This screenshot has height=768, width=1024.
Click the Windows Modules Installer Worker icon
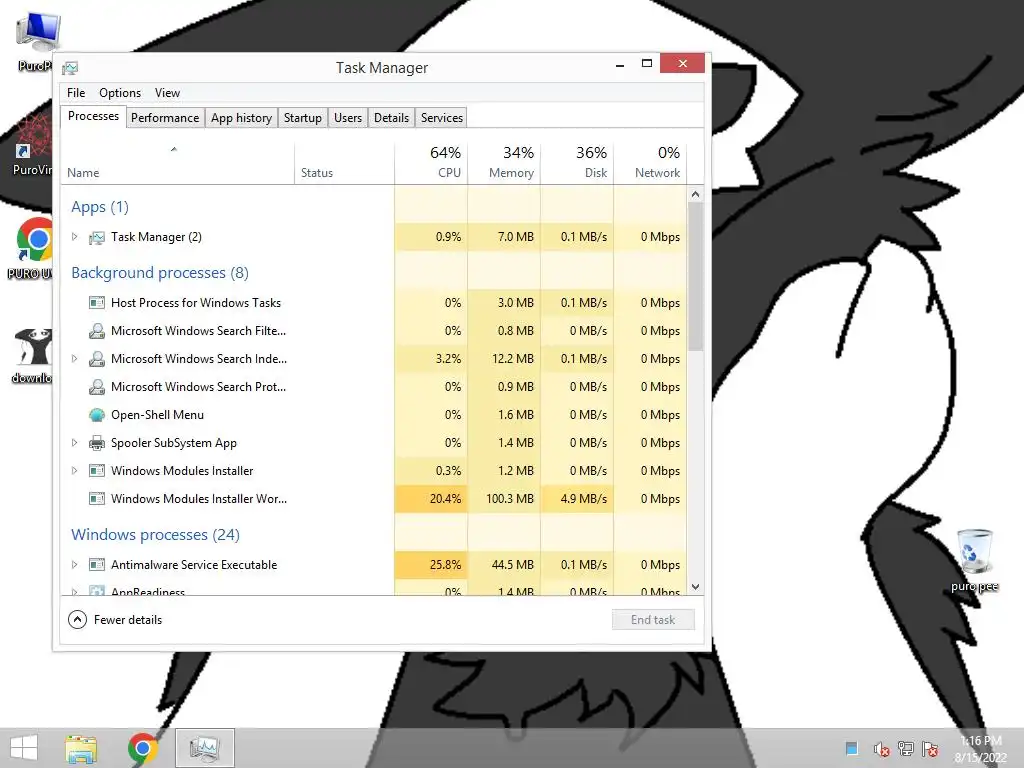(x=97, y=499)
